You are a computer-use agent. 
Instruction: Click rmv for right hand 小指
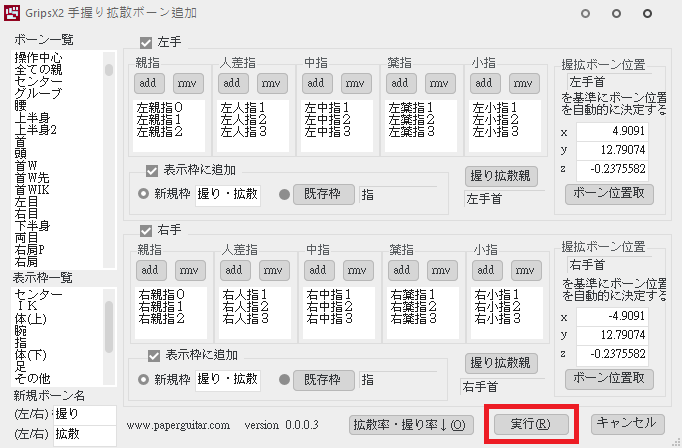526,270
